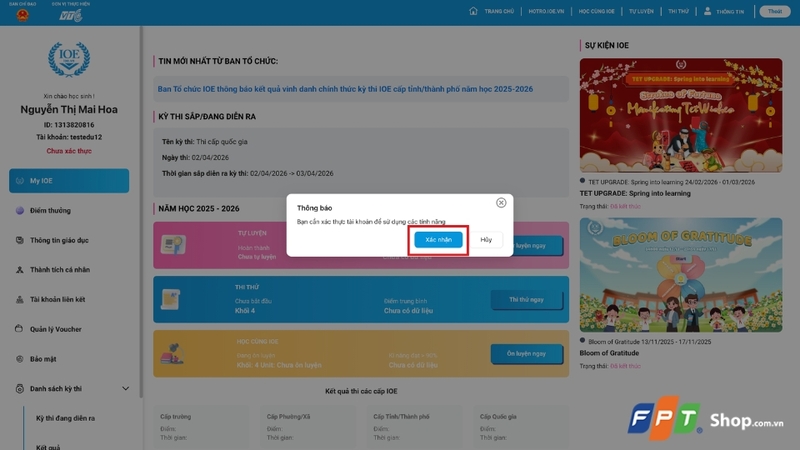This screenshot has width=800, height=450.
Task: Click the national emblem logo in header
Action: [x=22, y=15]
